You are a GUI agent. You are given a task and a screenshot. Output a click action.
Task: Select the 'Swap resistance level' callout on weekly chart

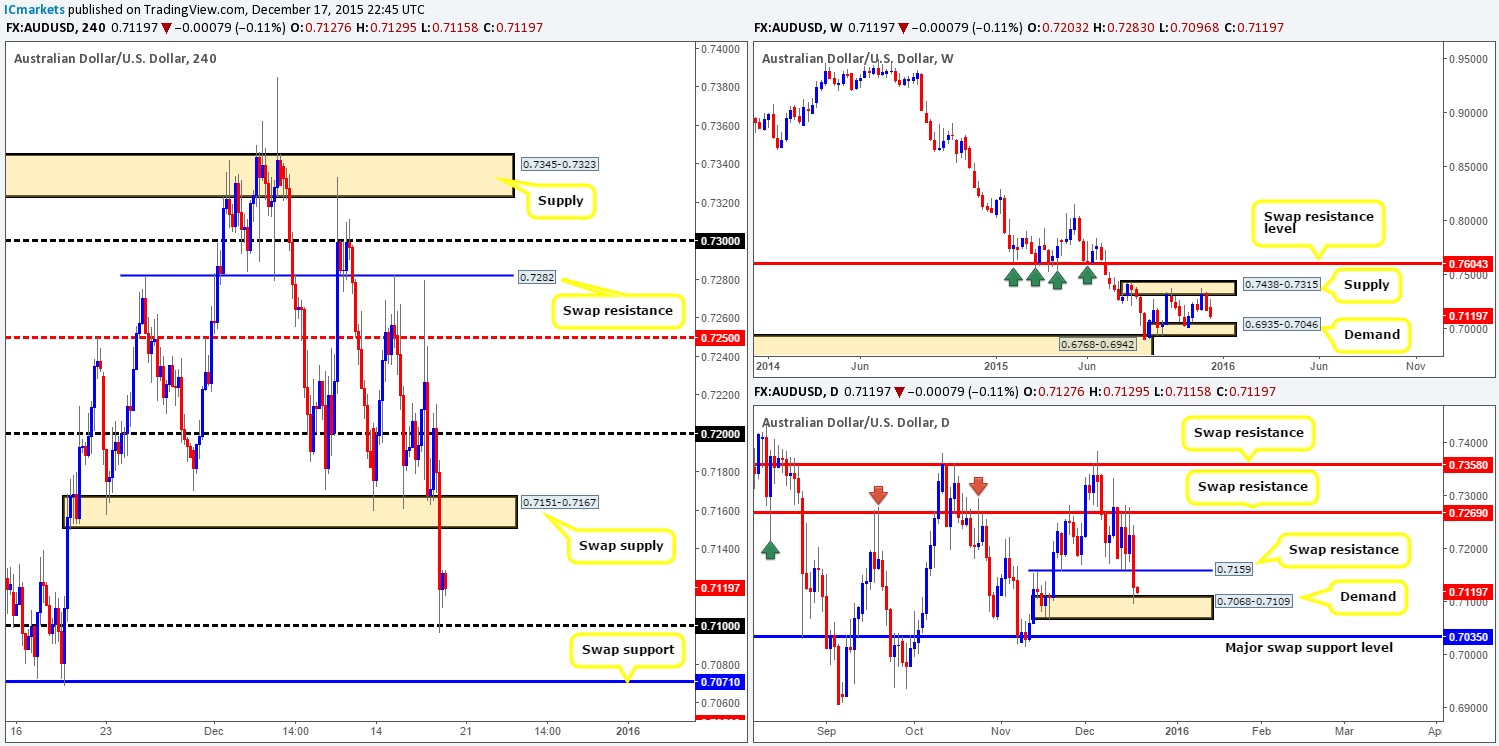1319,222
